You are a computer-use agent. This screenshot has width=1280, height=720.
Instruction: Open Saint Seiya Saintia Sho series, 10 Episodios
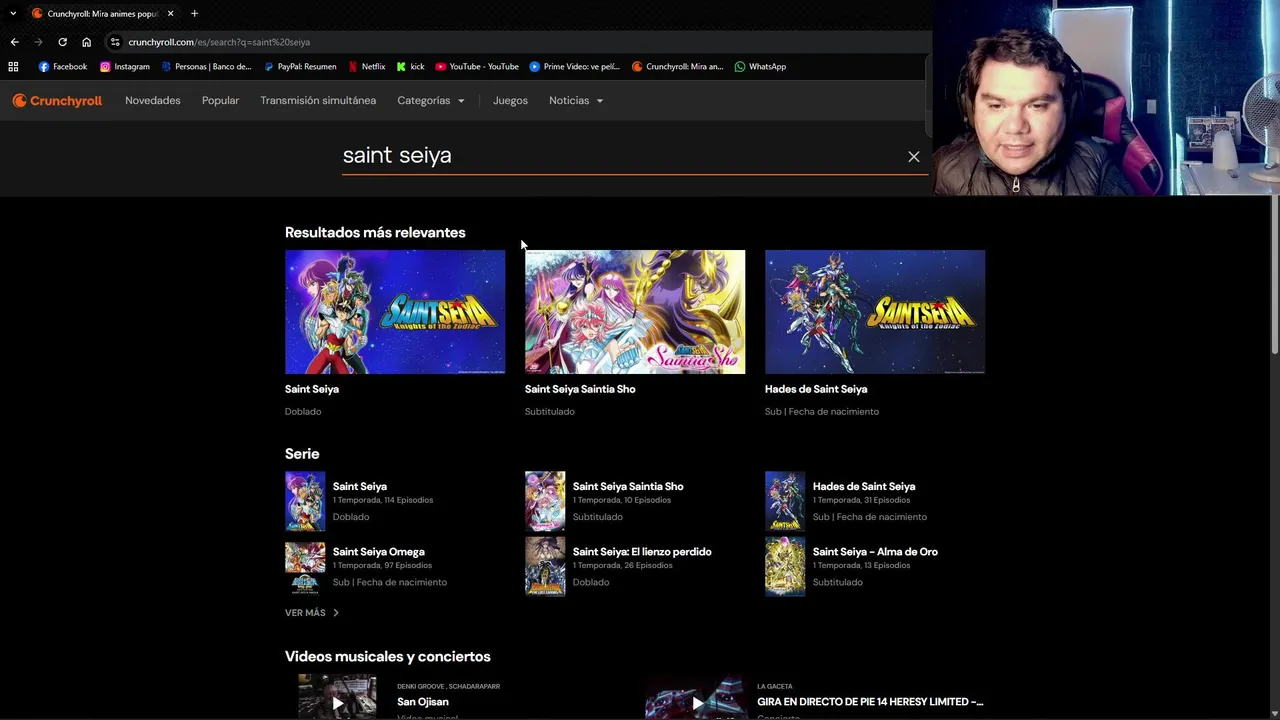click(x=635, y=501)
